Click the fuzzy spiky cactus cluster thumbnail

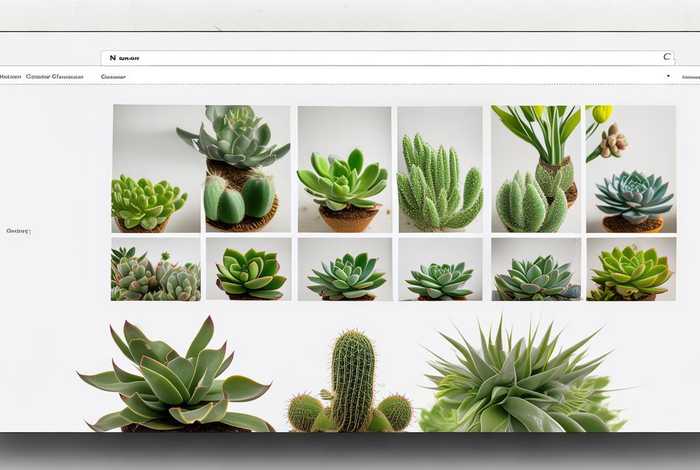[x=440, y=169]
